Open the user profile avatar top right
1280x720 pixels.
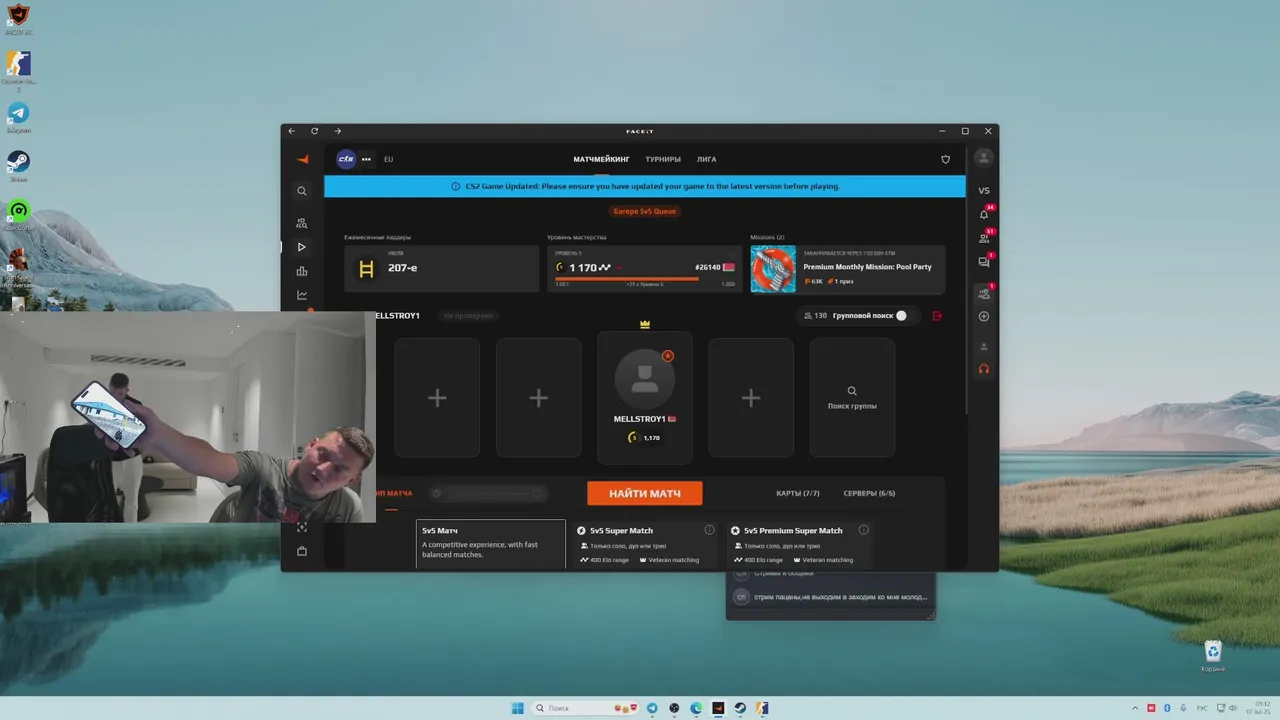(984, 158)
